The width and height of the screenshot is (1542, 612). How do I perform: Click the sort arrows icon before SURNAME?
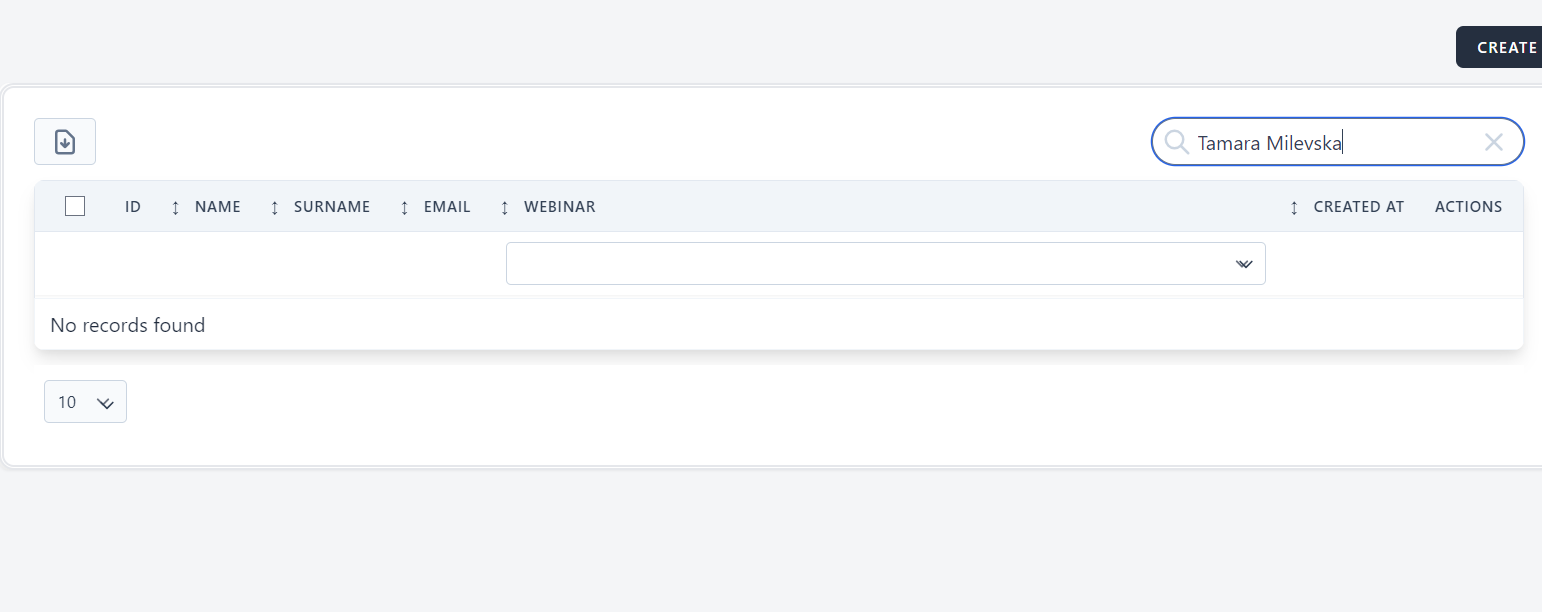(x=275, y=207)
